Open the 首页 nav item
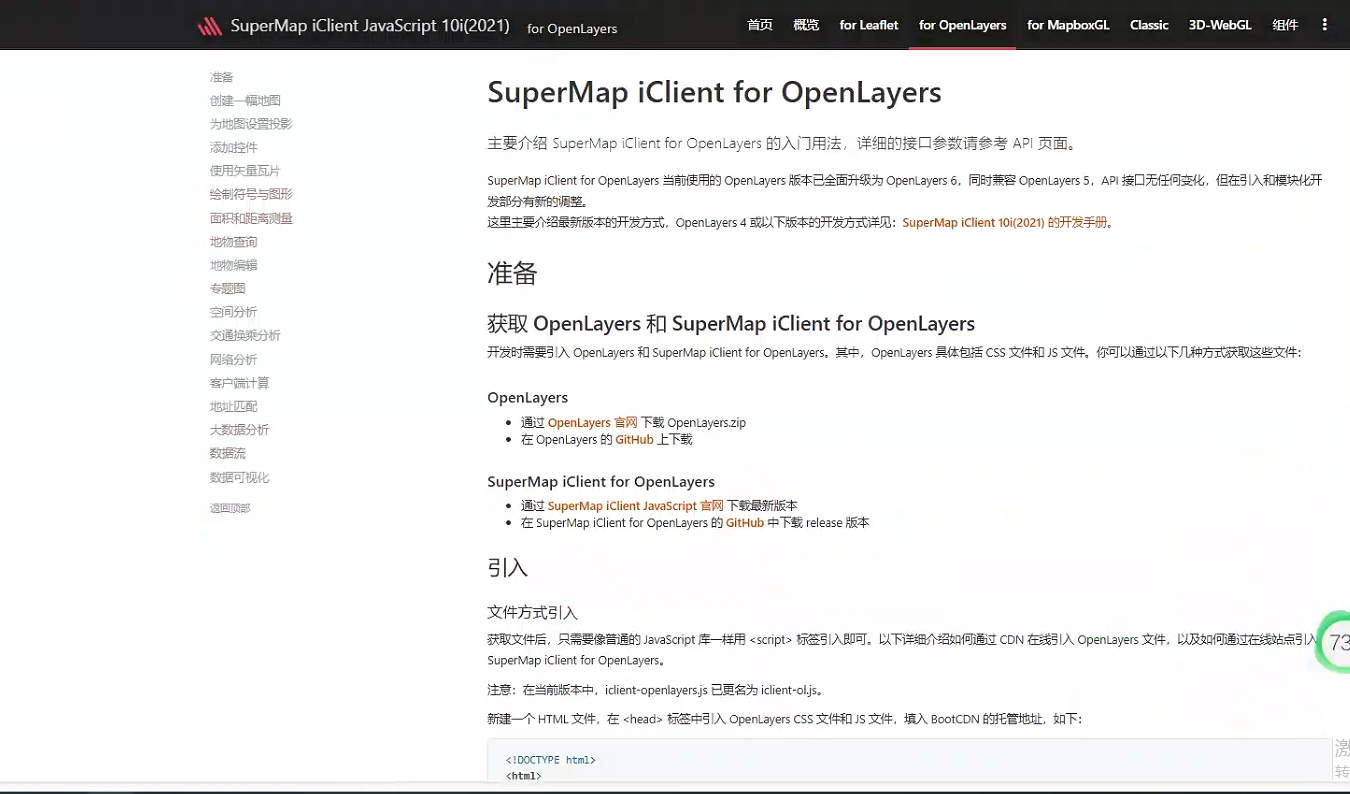The height and width of the screenshot is (794, 1350). click(760, 25)
